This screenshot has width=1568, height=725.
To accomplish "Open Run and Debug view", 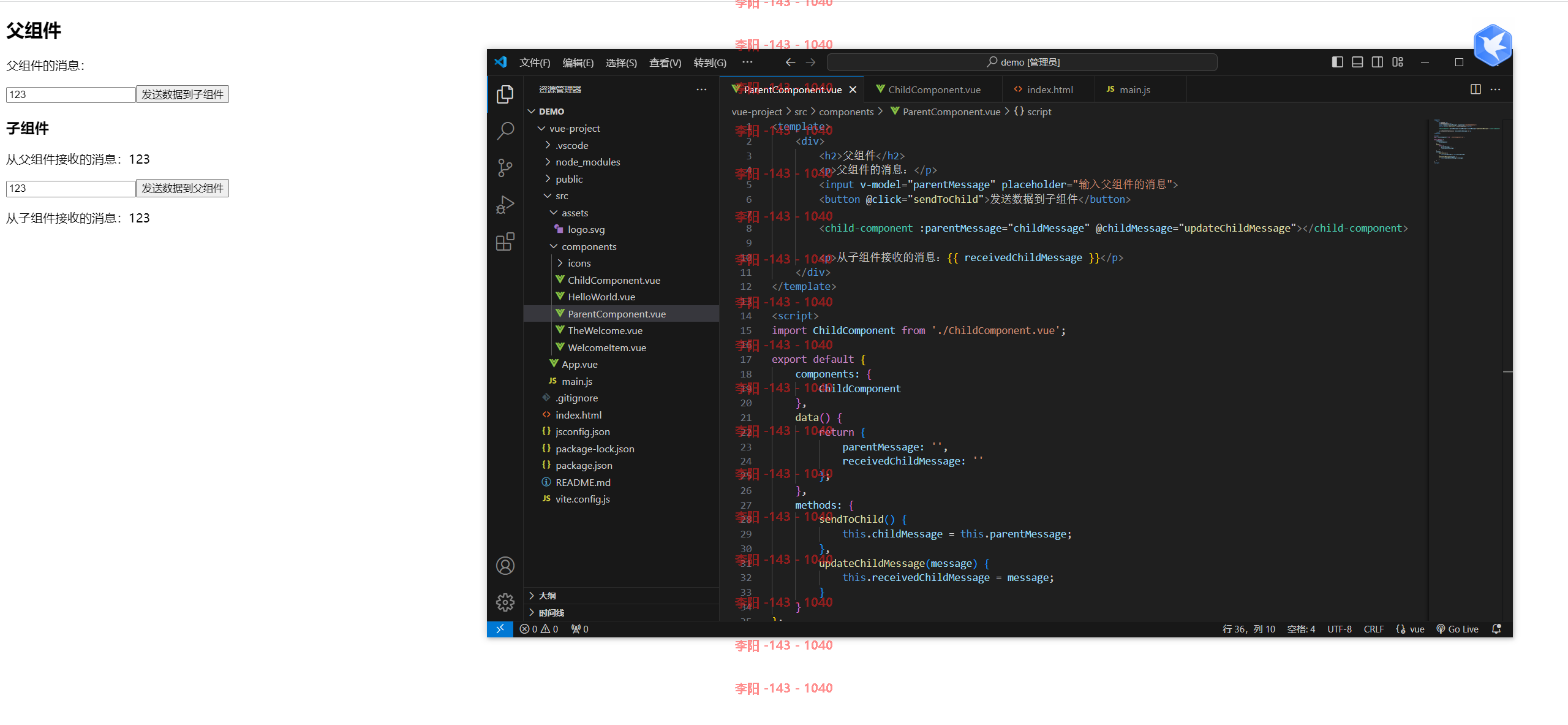I will 505,205.
